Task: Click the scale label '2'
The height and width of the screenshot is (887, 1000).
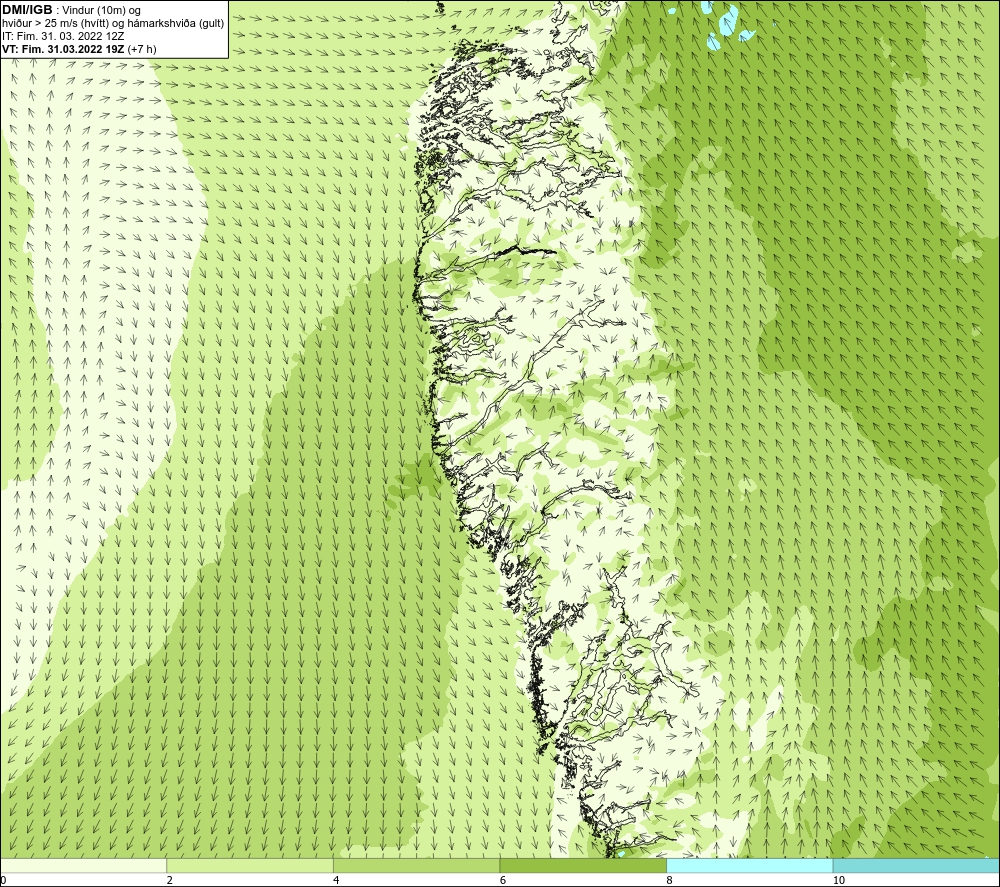Action: [170, 880]
